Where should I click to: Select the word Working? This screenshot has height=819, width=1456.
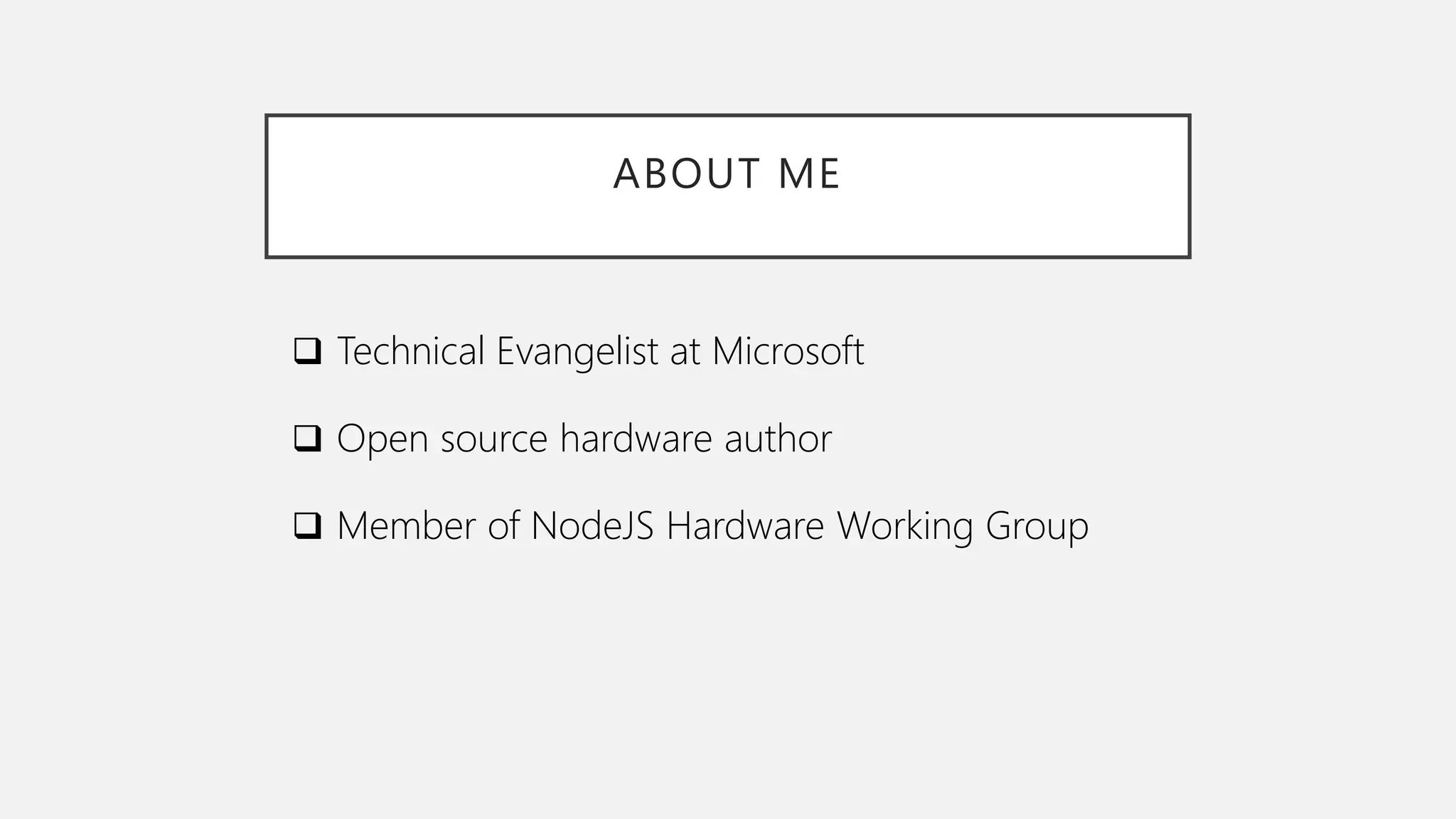point(904,528)
